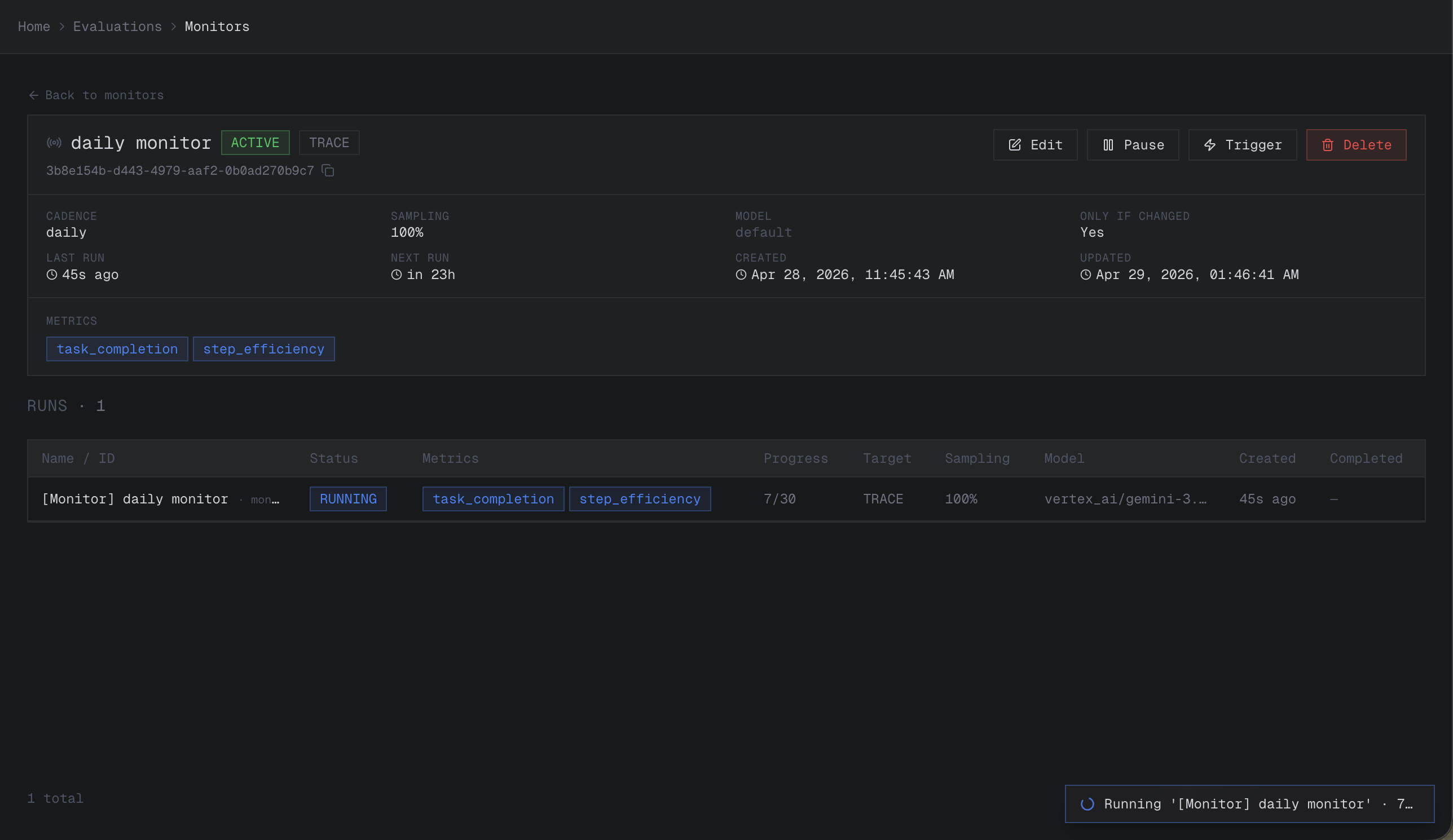This screenshot has height=840, width=1453.
Task: Click the RUNS · 1 heading
Action: [x=67, y=406]
